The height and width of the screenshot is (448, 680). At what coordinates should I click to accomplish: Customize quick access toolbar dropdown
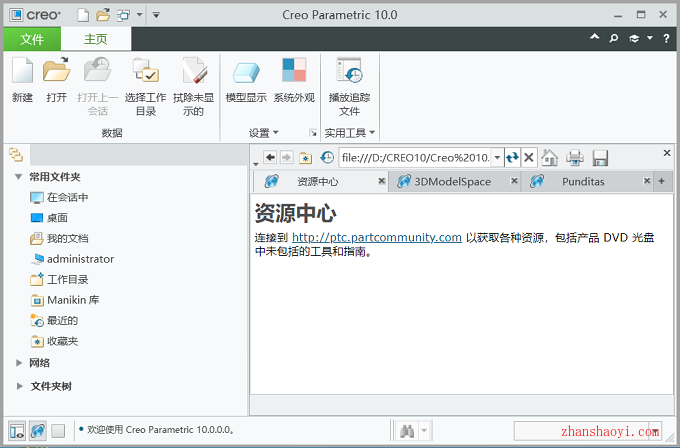(x=156, y=15)
